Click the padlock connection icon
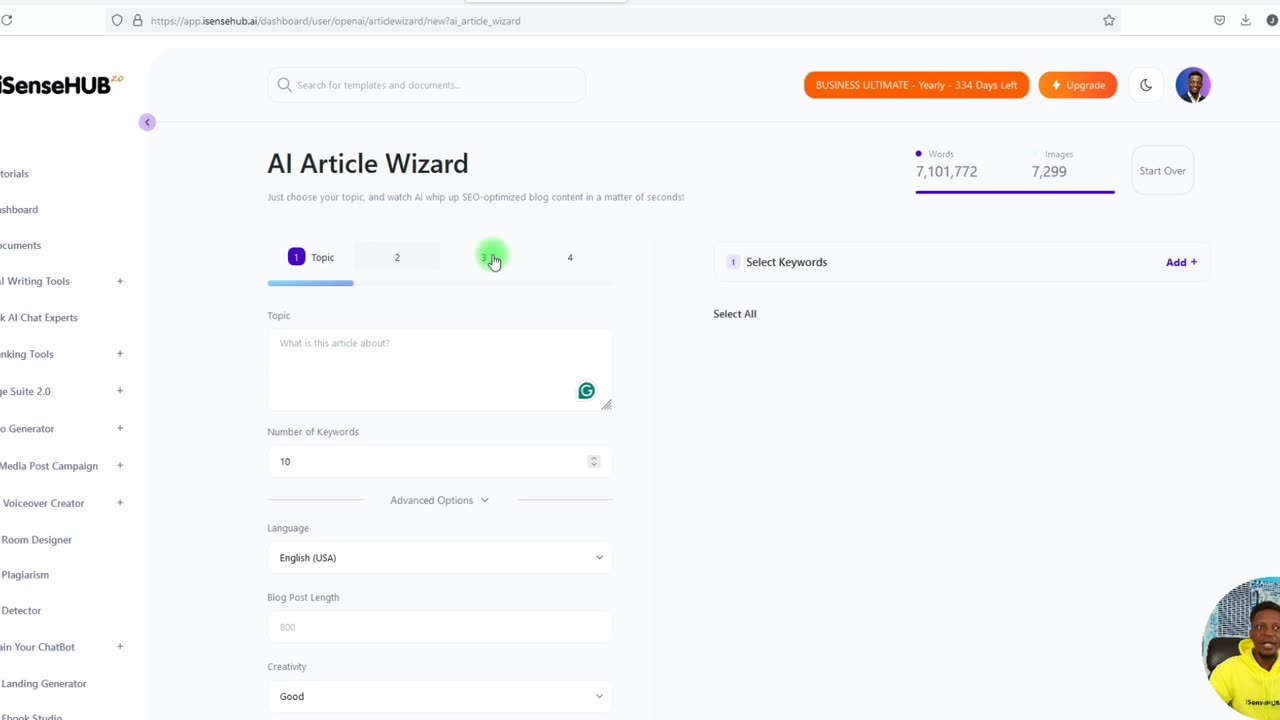 coord(137,20)
